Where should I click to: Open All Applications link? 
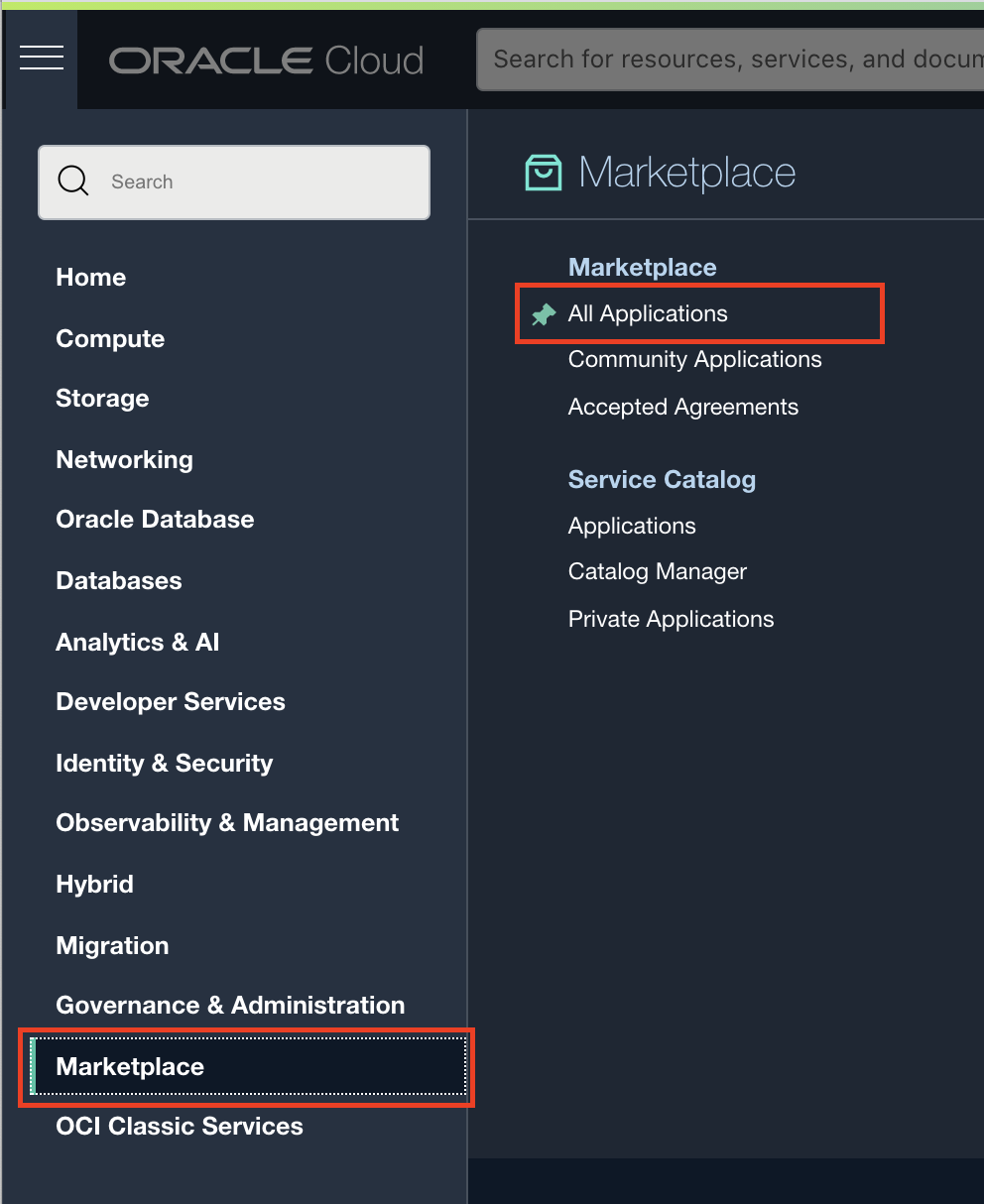click(648, 314)
